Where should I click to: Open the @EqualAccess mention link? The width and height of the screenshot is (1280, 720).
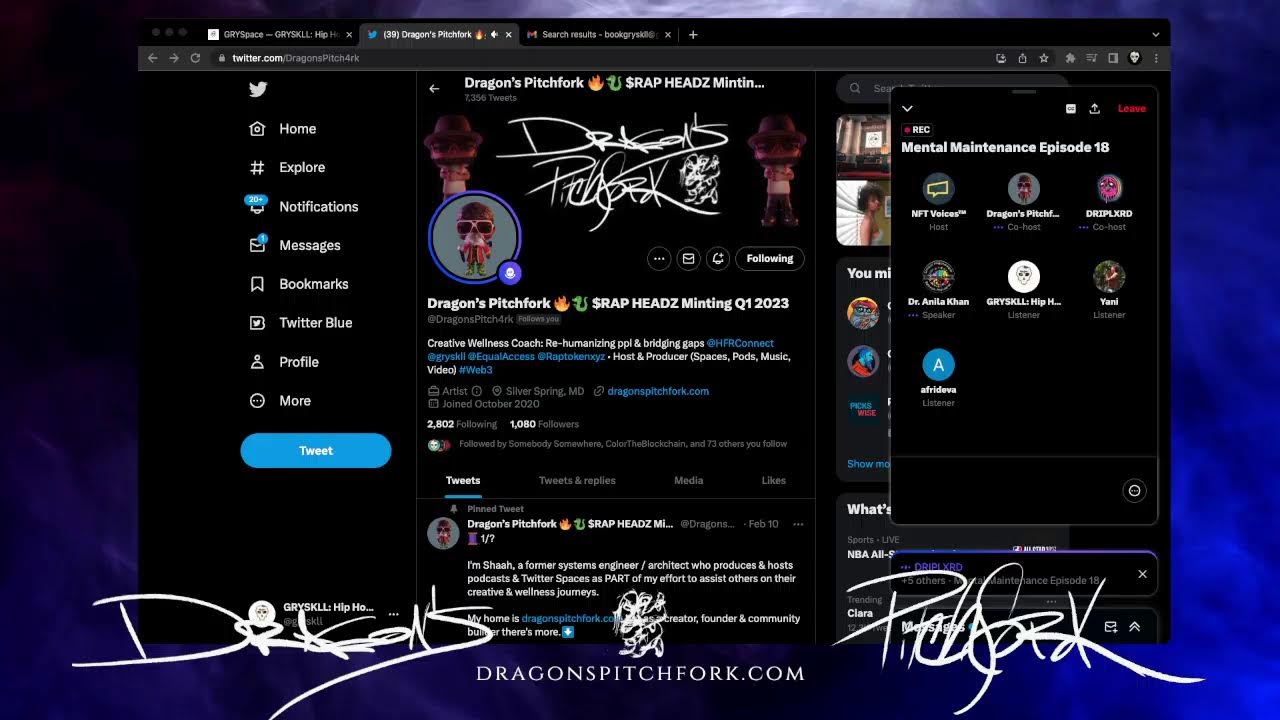[x=501, y=356]
